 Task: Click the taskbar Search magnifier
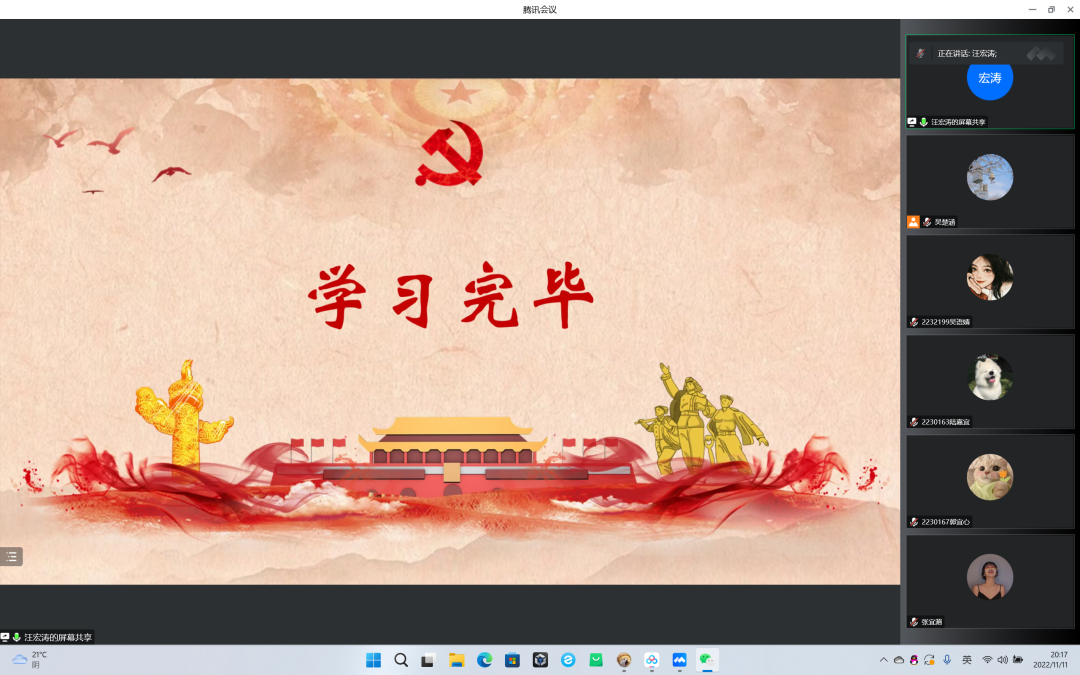pos(401,660)
